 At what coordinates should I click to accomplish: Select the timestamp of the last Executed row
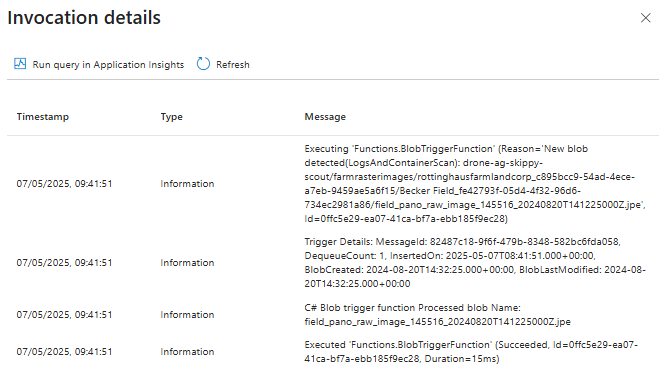(x=64, y=352)
